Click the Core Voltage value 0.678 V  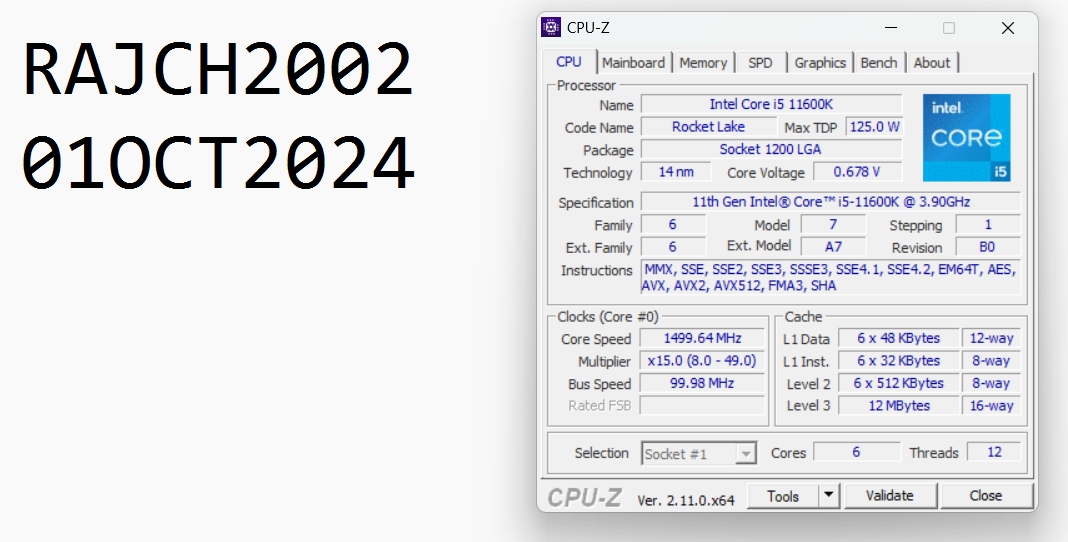(858, 172)
